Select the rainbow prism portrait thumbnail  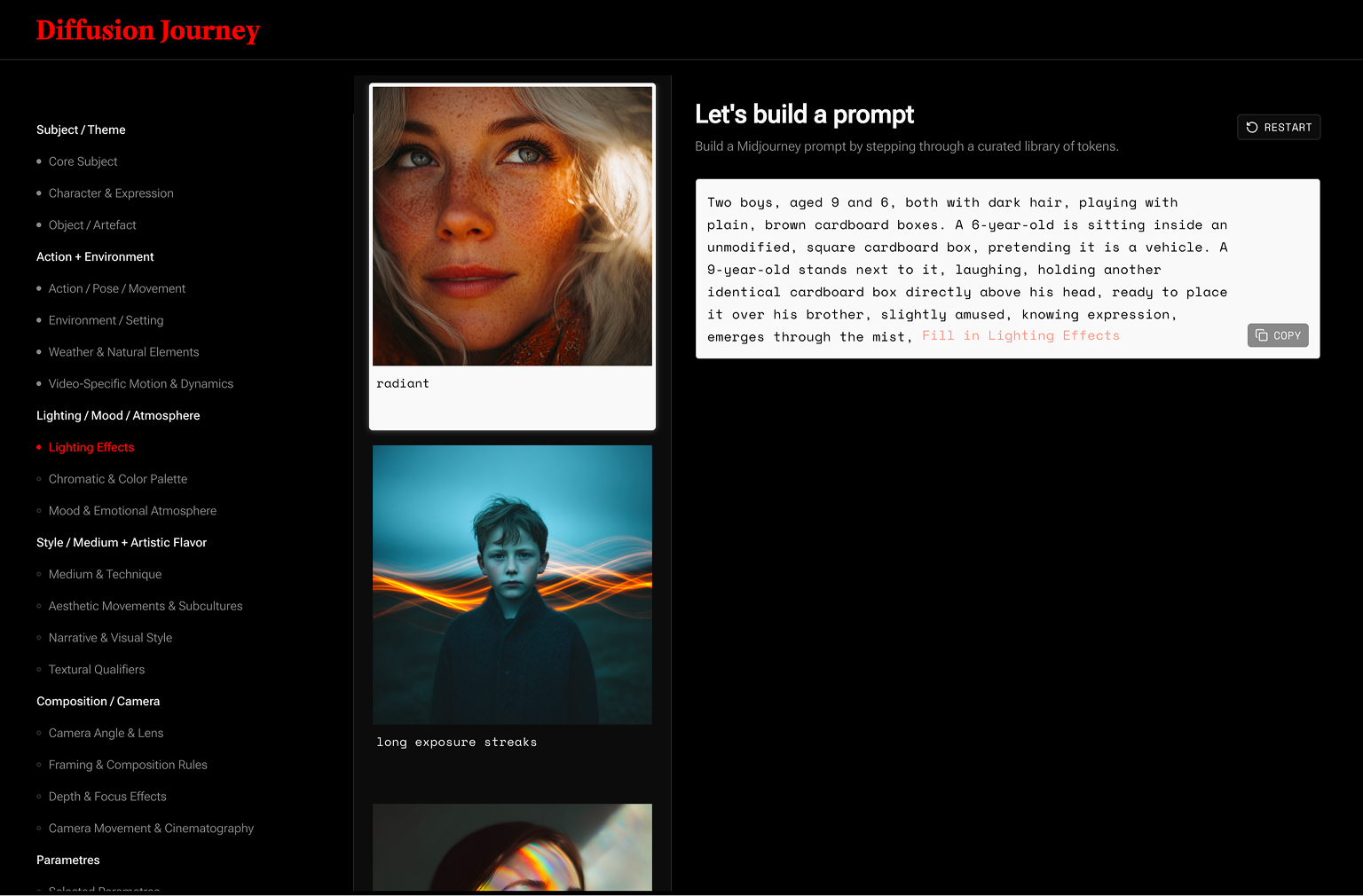[512, 847]
